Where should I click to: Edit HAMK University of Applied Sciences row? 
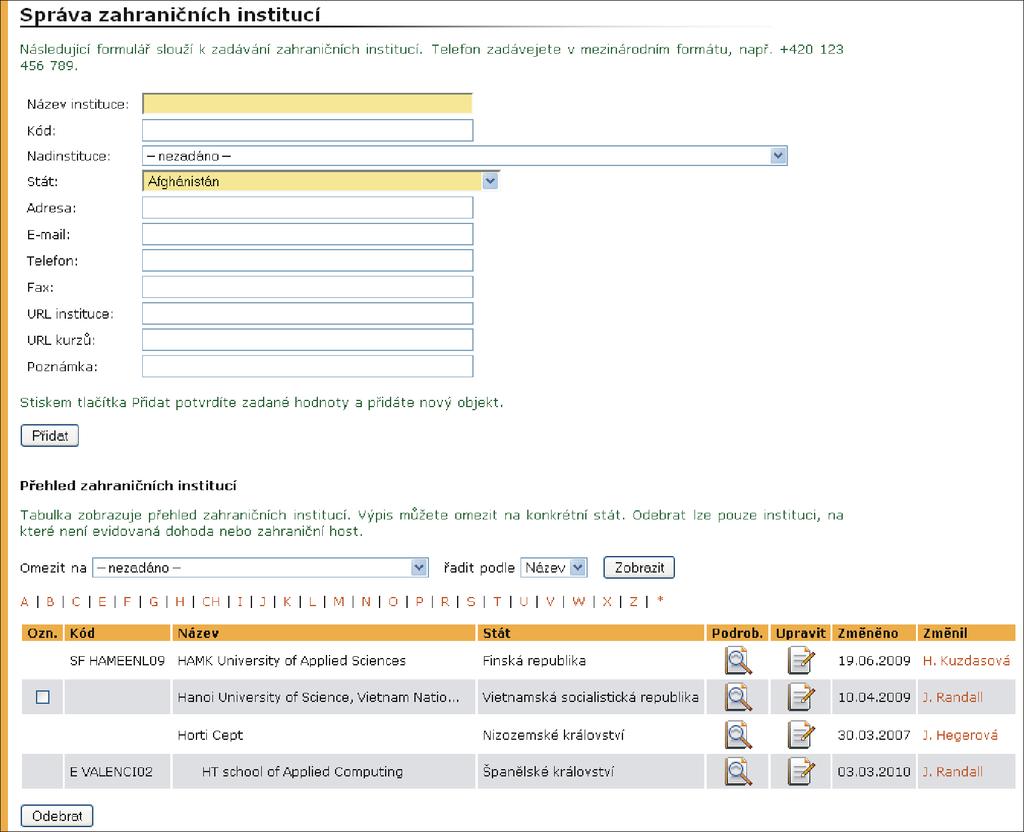[801, 660]
